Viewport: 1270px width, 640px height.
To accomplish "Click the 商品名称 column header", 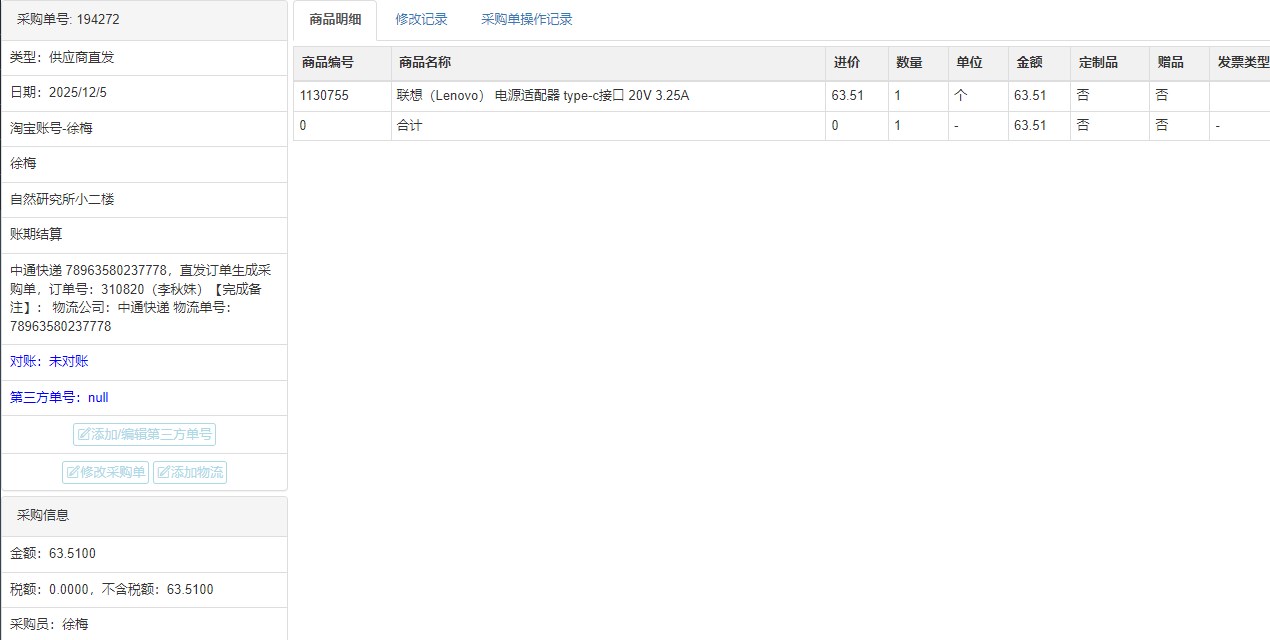I will pos(424,62).
